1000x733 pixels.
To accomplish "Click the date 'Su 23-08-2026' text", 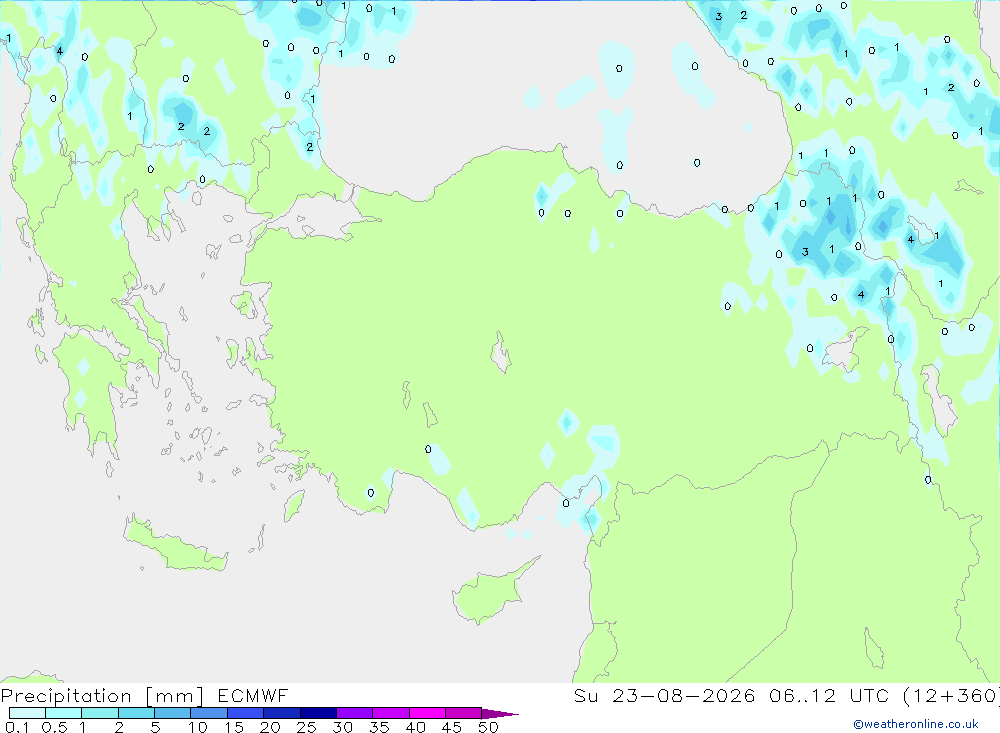I will pos(664,695).
